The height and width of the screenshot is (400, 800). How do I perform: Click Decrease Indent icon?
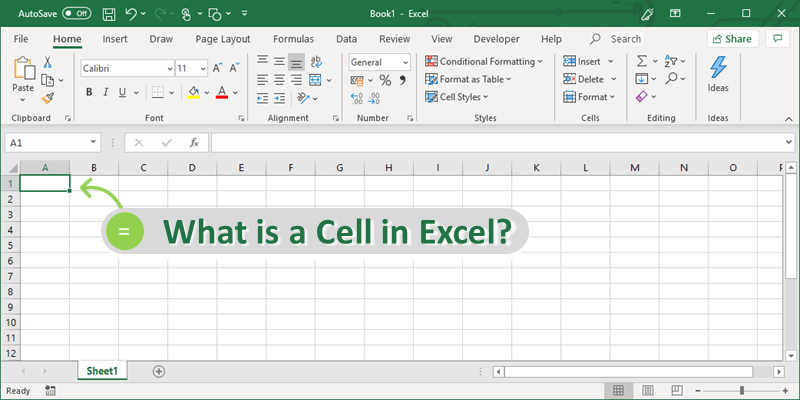tap(262, 97)
